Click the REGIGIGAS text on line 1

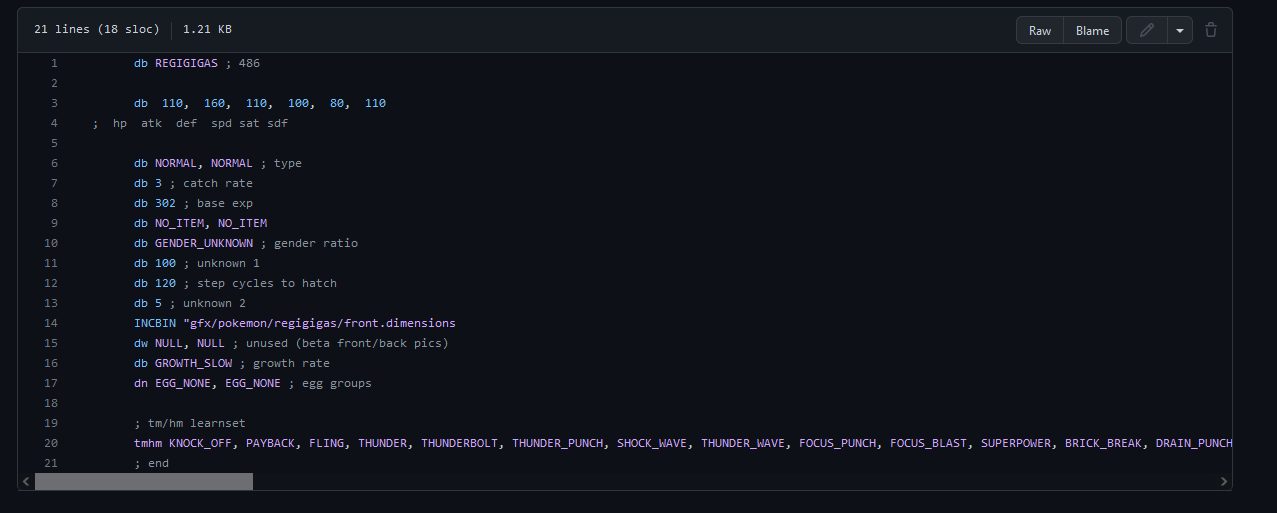coord(186,63)
